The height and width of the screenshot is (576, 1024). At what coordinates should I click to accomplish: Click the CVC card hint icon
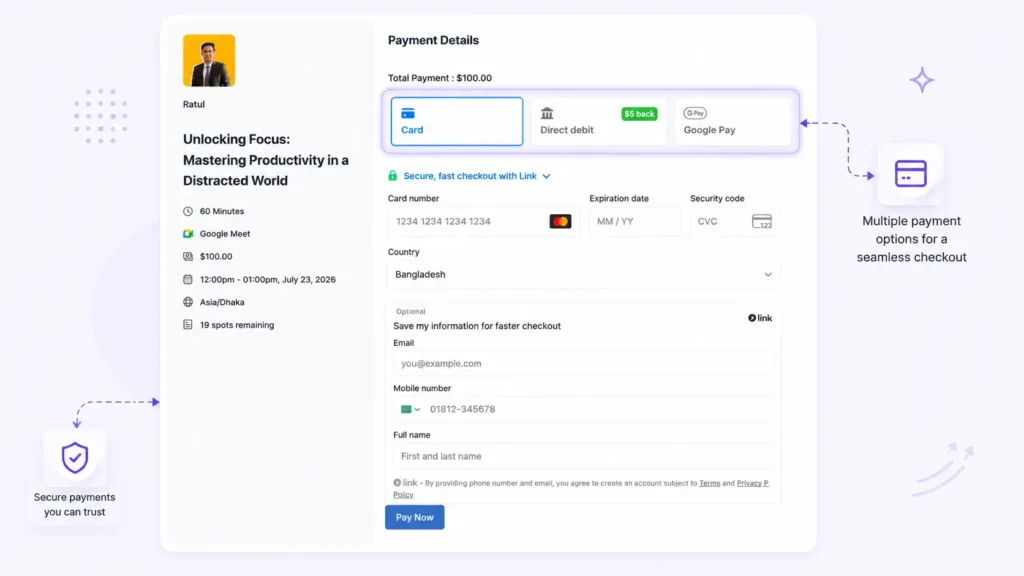(x=761, y=221)
